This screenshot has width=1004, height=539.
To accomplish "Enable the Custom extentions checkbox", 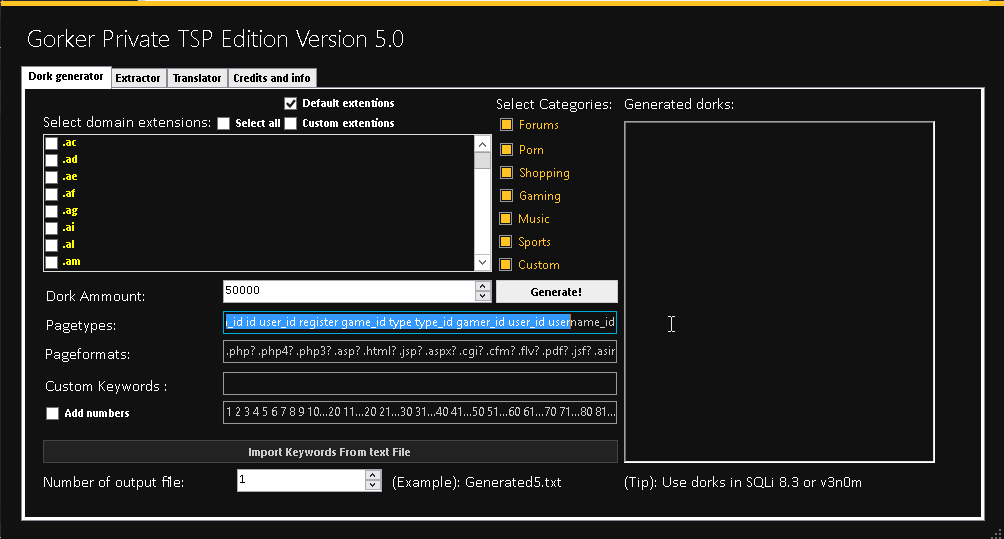I will tap(291, 124).
